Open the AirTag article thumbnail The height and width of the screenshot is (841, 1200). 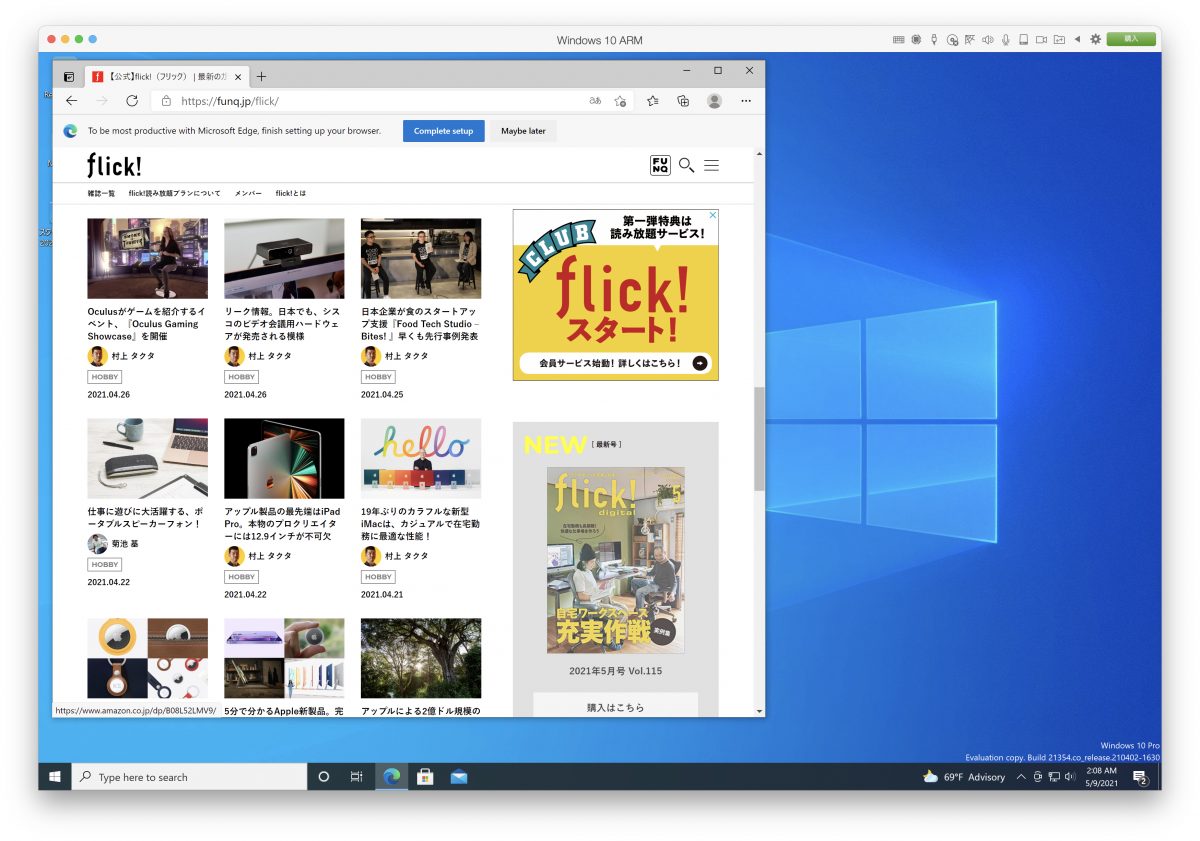click(147, 658)
